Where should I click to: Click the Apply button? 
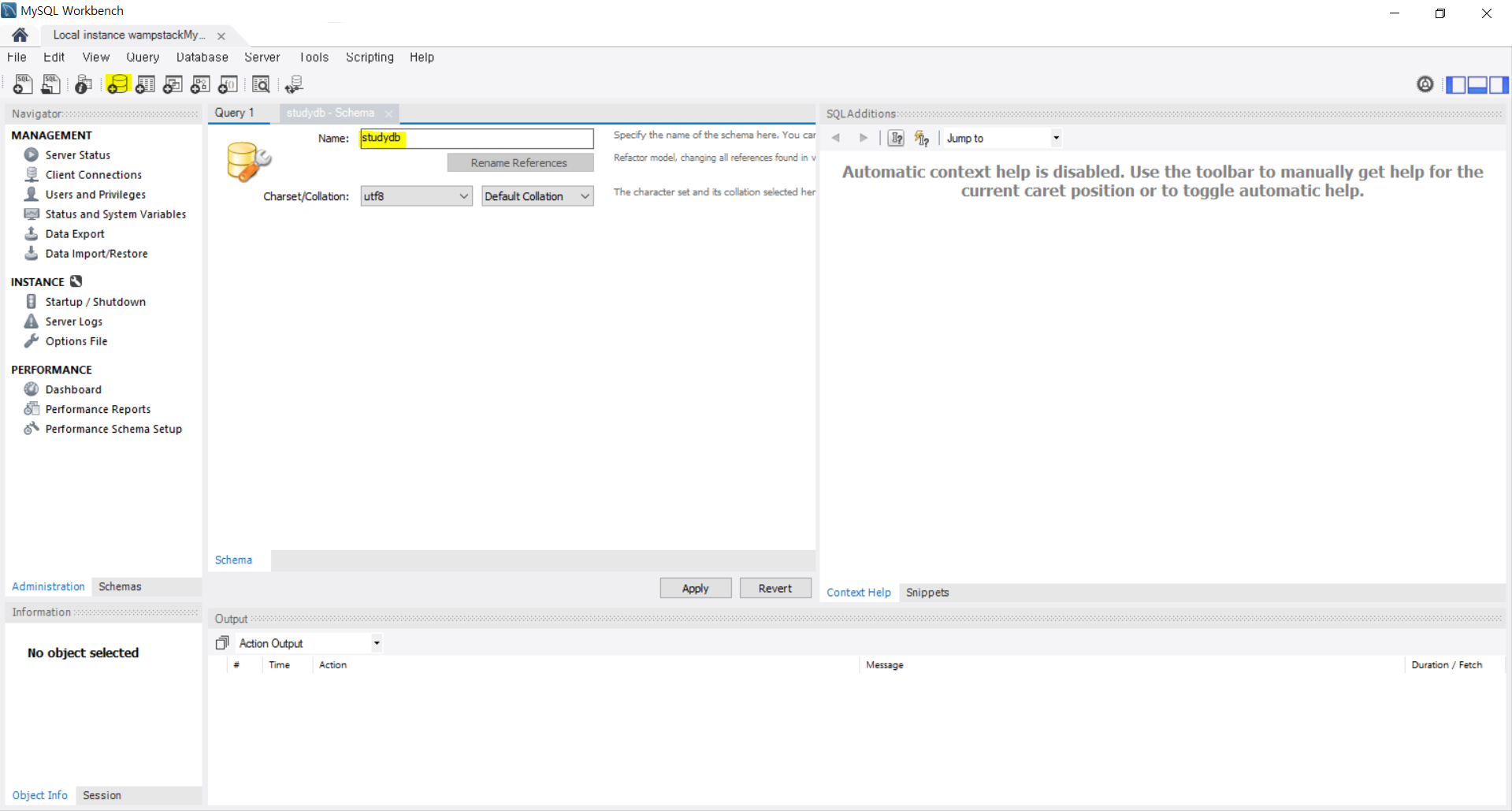(696, 588)
